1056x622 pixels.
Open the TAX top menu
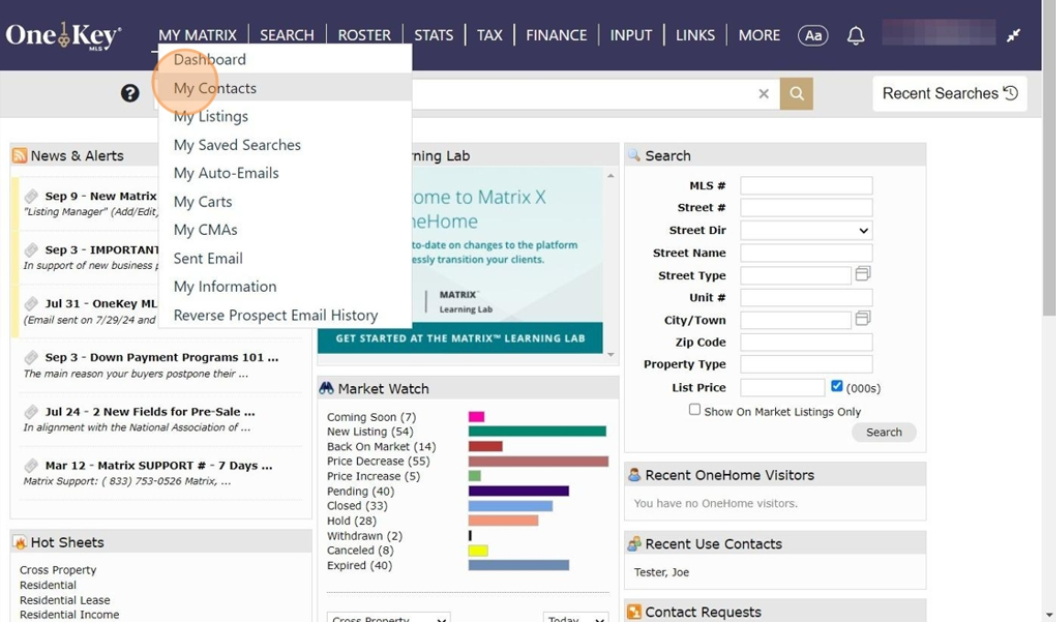click(x=490, y=35)
